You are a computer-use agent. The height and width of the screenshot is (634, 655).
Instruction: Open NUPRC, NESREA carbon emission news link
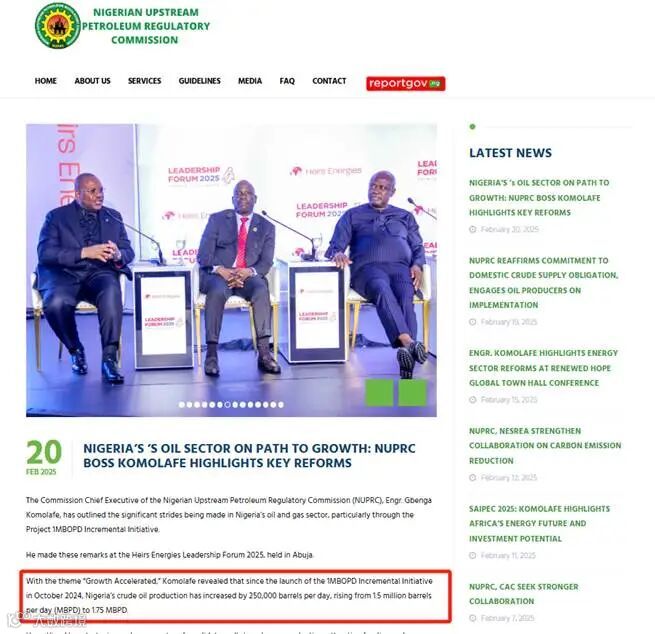(x=545, y=446)
